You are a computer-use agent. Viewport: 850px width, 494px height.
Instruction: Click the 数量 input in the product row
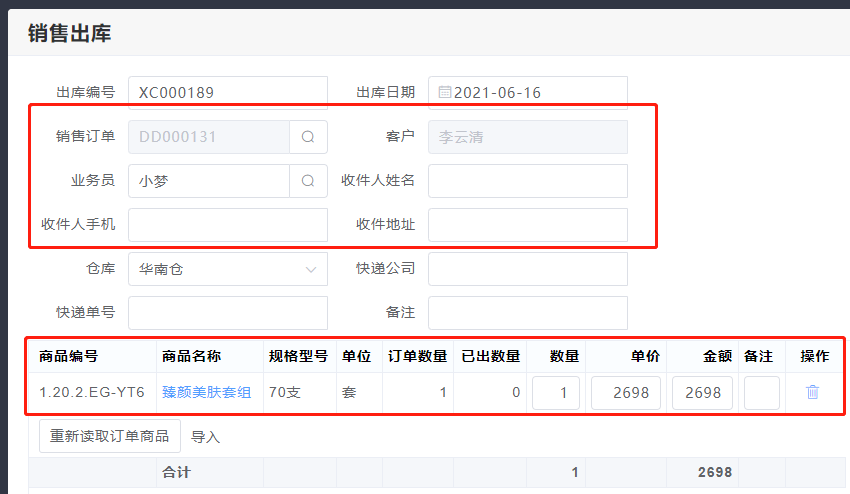pyautogui.click(x=556, y=393)
